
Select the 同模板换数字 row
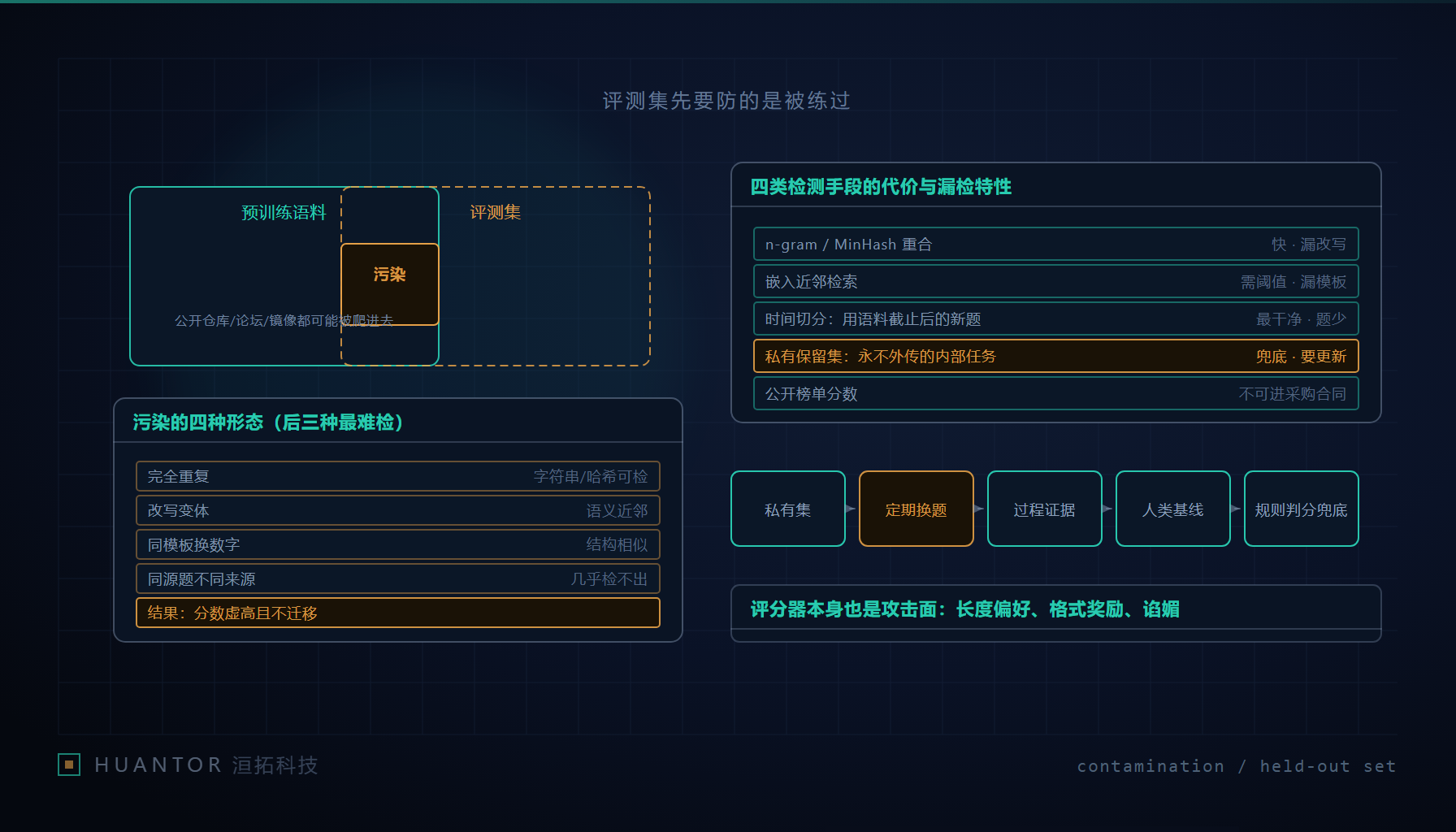point(398,544)
